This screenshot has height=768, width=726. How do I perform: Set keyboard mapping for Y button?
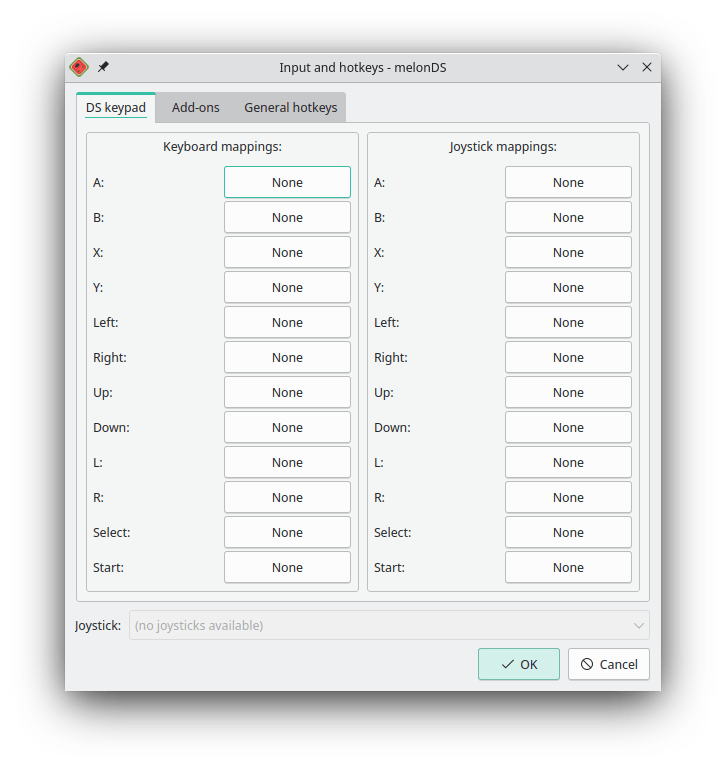point(288,288)
